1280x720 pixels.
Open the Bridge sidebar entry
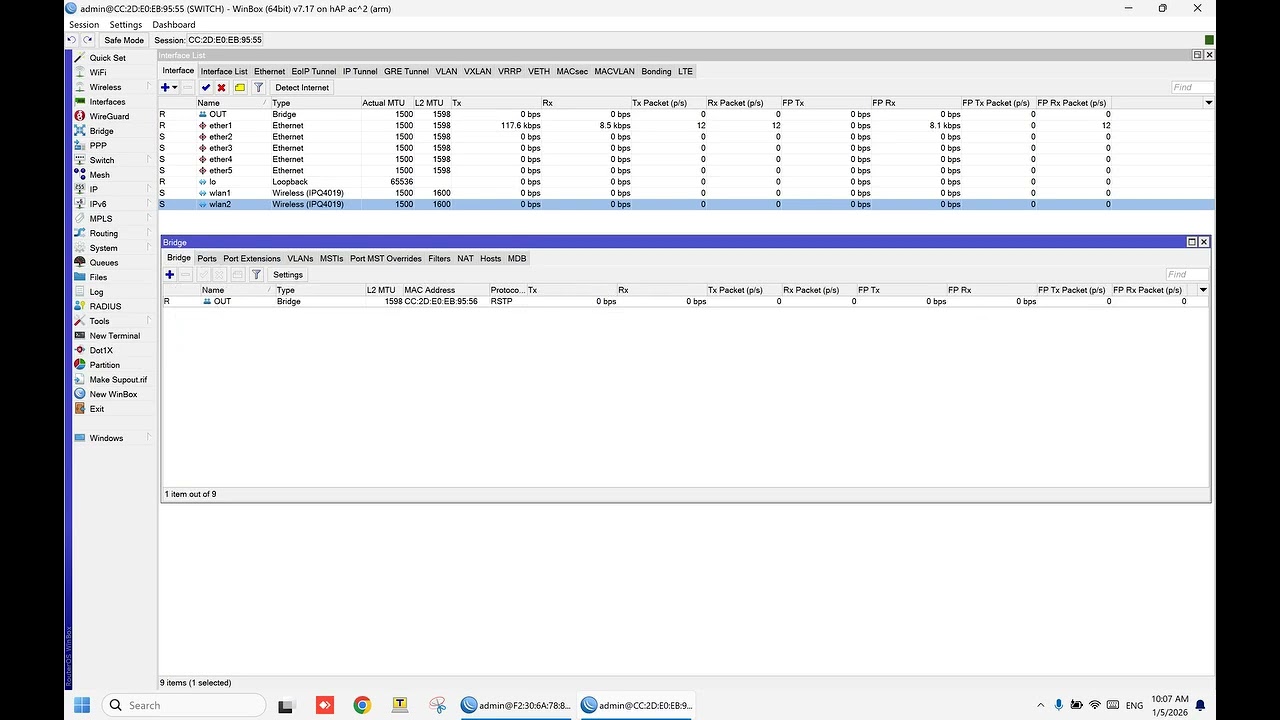click(101, 131)
